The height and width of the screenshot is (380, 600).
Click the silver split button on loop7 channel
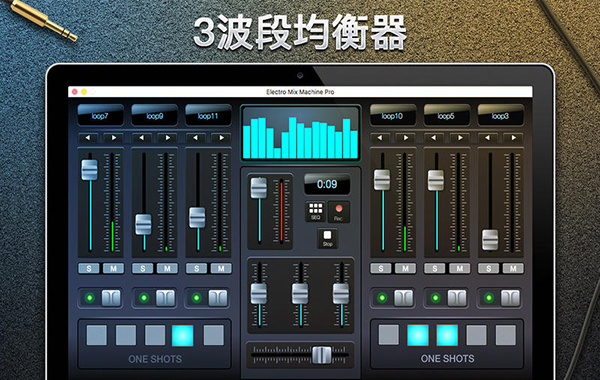click(x=111, y=298)
